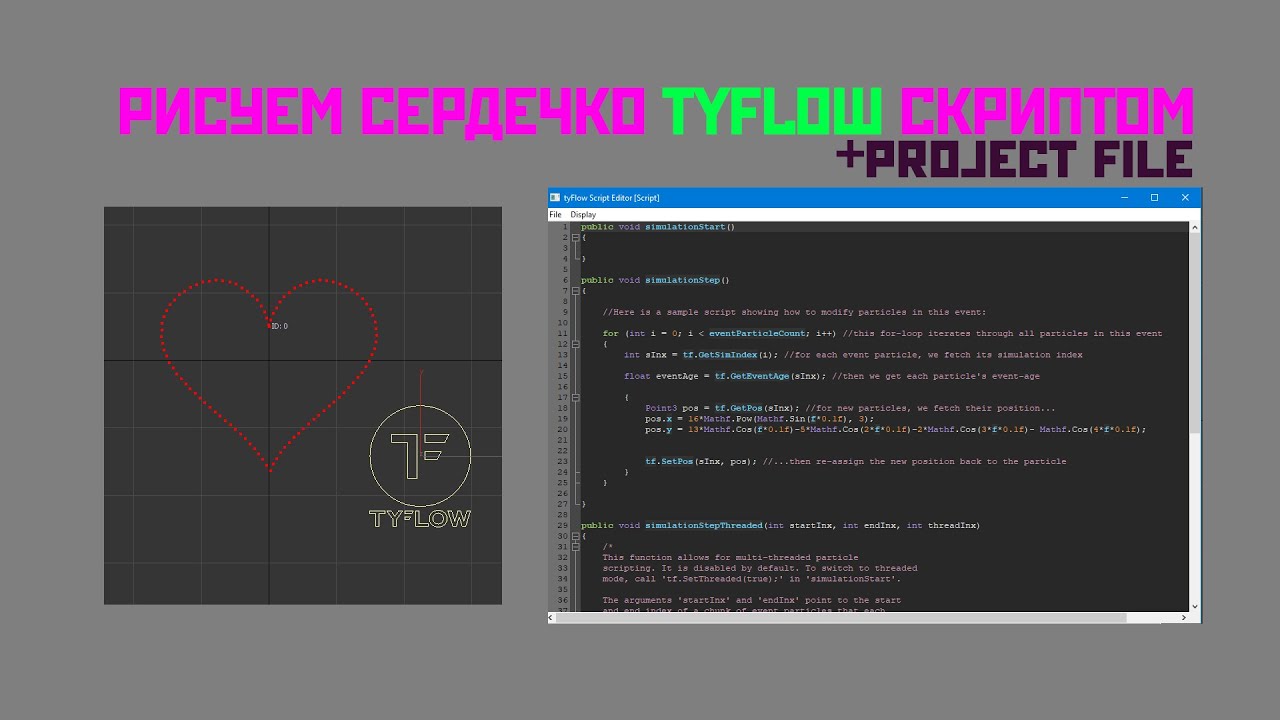Click 'tf.SetPos' on line 23
The height and width of the screenshot is (720, 1280).
[670, 461]
